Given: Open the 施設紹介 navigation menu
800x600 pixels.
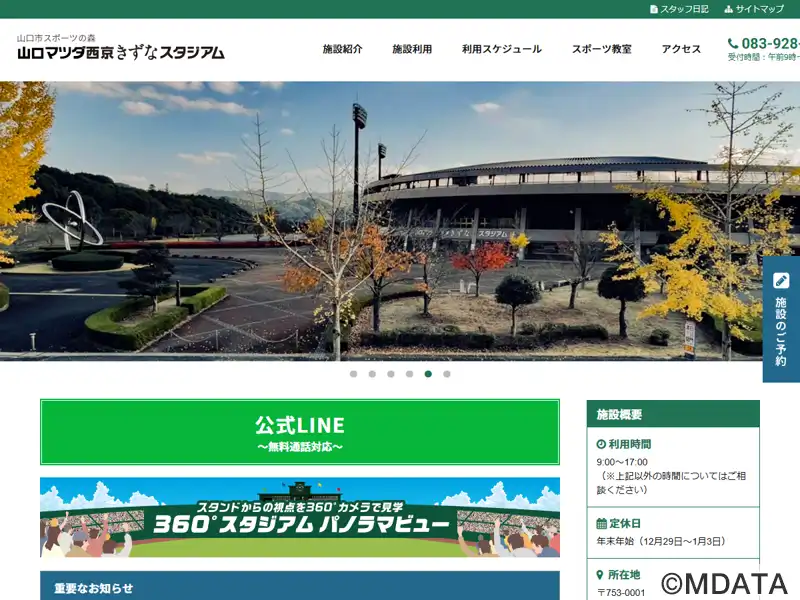Looking at the screenshot, I should click(x=342, y=49).
